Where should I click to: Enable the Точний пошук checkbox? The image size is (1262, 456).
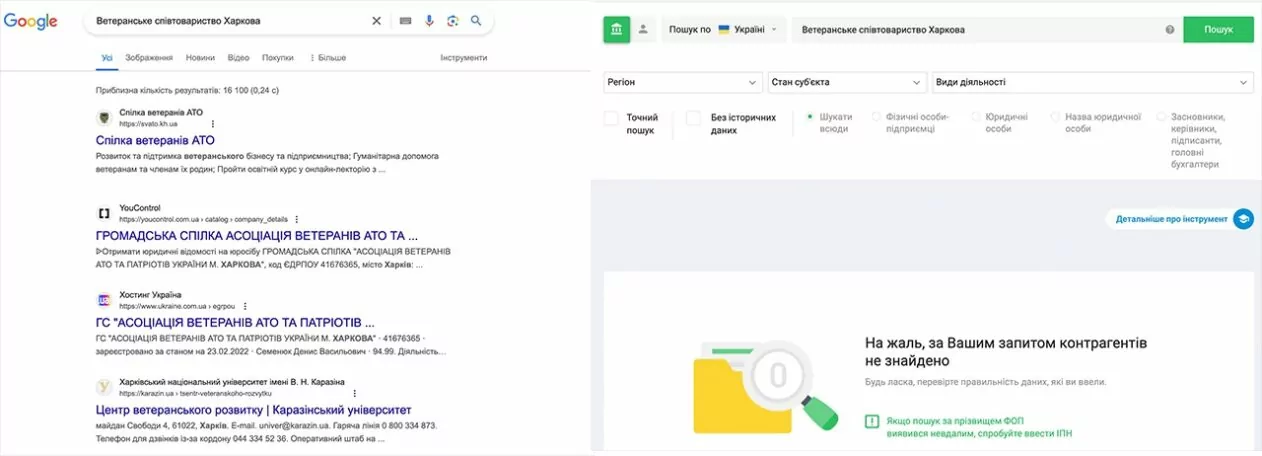click(x=612, y=118)
